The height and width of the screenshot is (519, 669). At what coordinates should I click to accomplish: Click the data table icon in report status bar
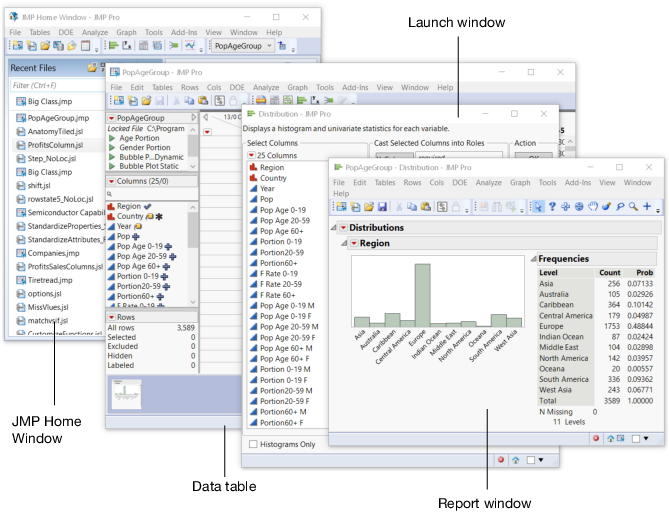pyautogui.click(x=620, y=438)
